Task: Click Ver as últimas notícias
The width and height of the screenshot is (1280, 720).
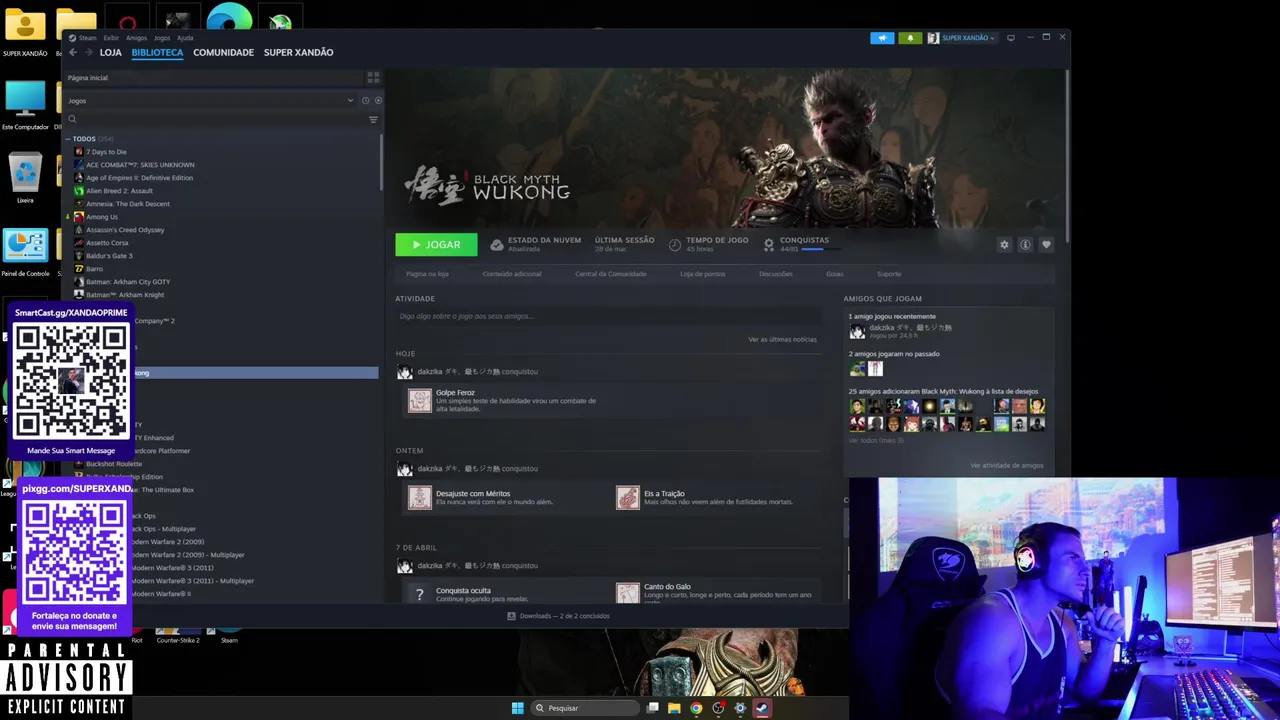Action: tap(782, 339)
